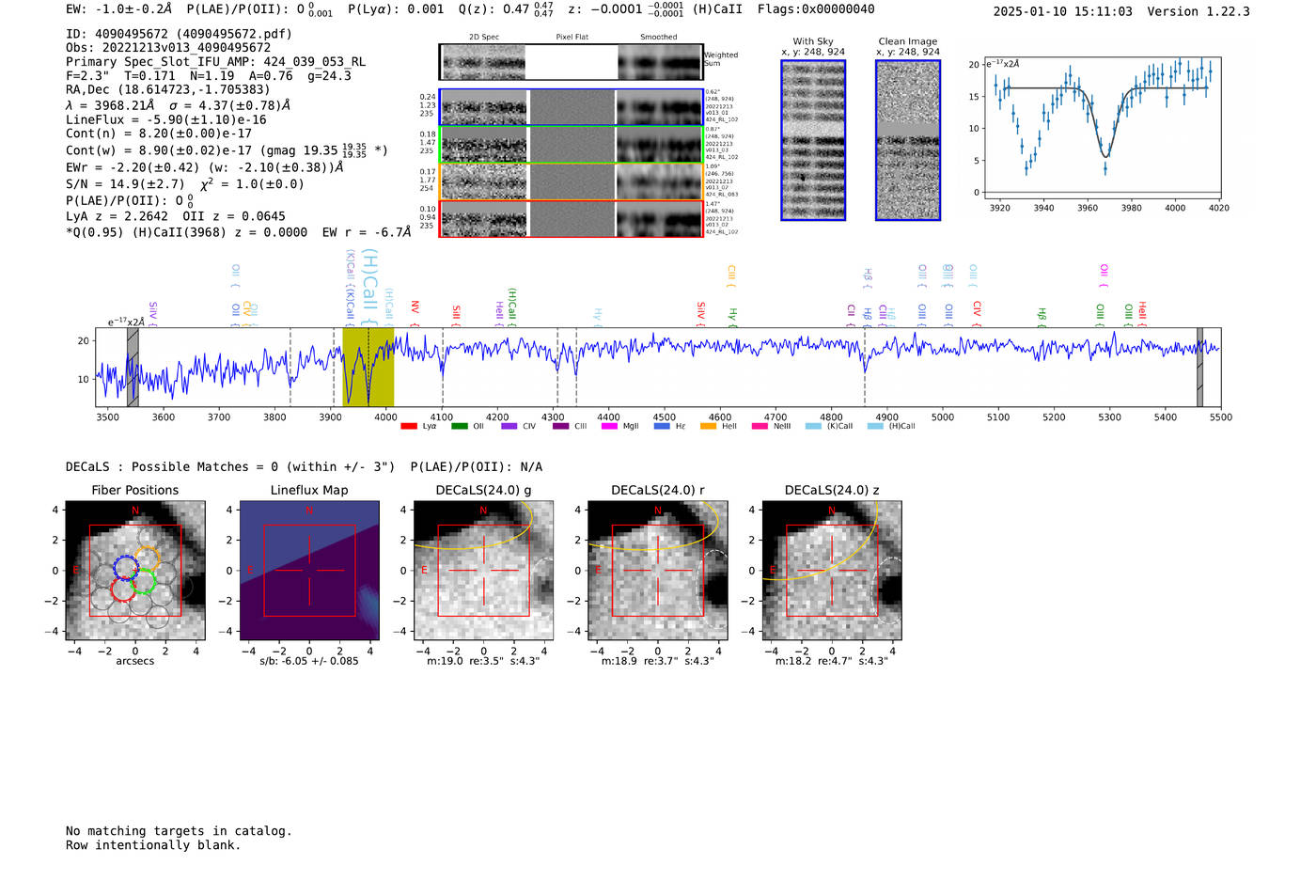The height and width of the screenshot is (896, 1316).
Task: Click the EW: -1.0±0.2Å header value
Action: tap(119, 9)
